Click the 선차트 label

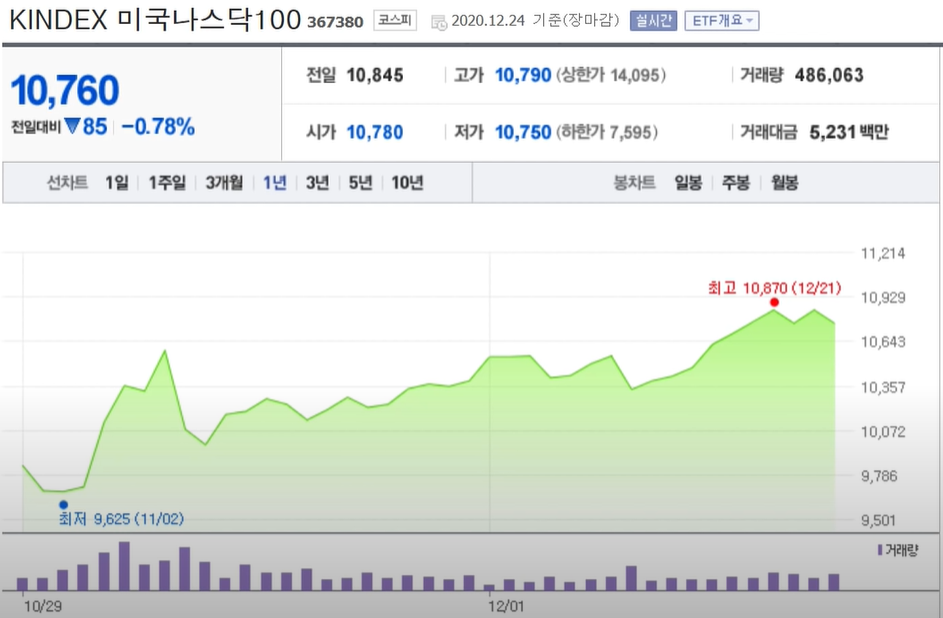[x=67, y=182]
